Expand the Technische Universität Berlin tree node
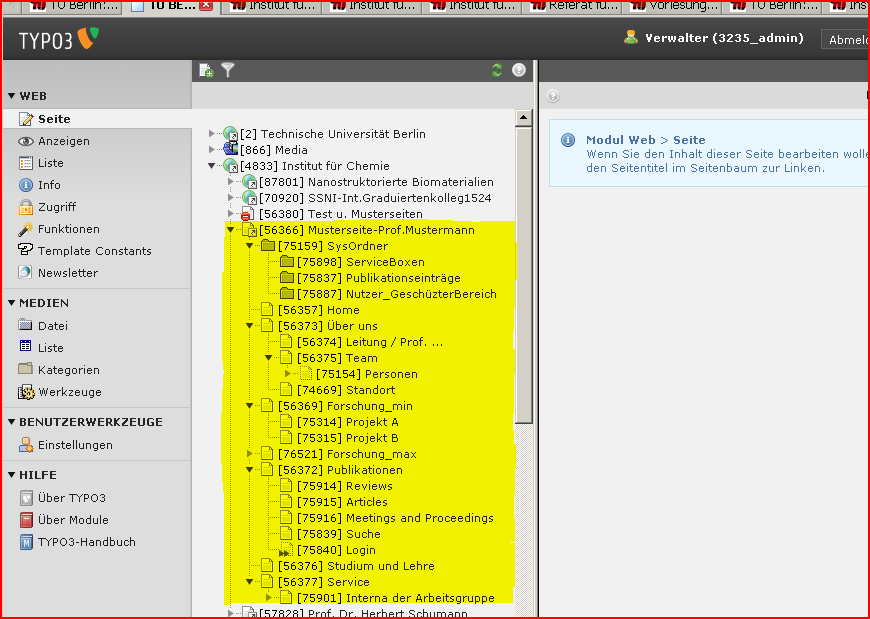 click(212, 134)
